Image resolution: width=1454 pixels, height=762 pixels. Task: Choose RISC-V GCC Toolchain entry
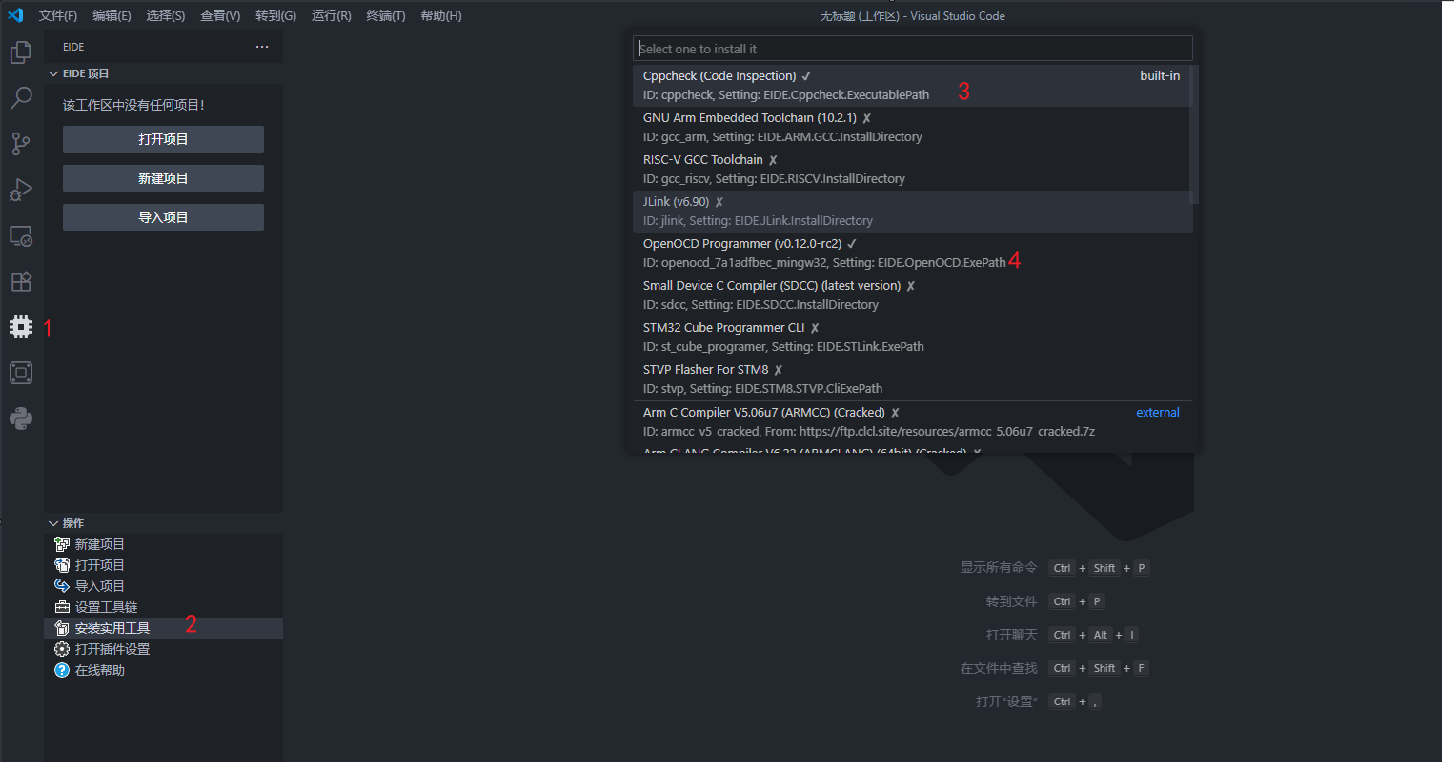913,170
